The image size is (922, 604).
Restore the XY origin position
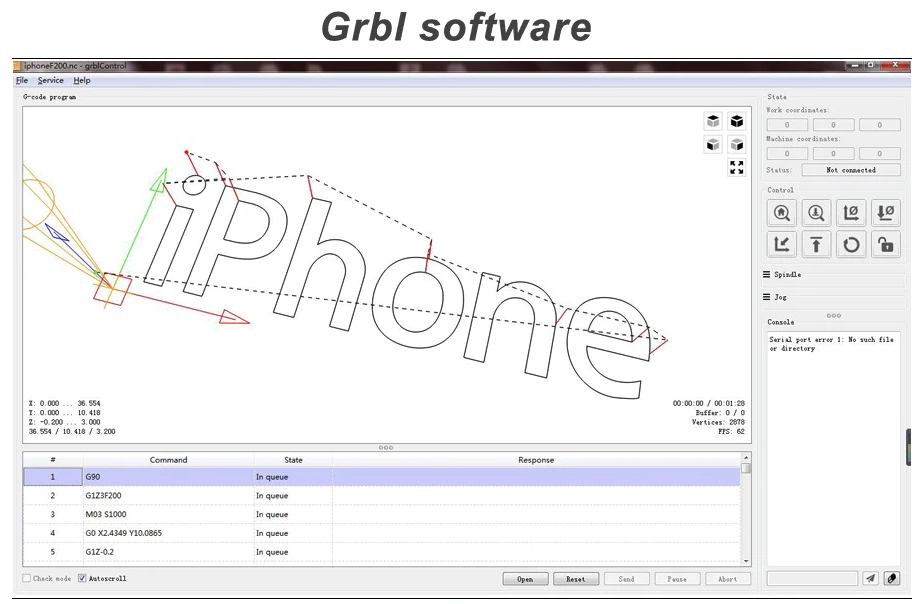coord(781,244)
